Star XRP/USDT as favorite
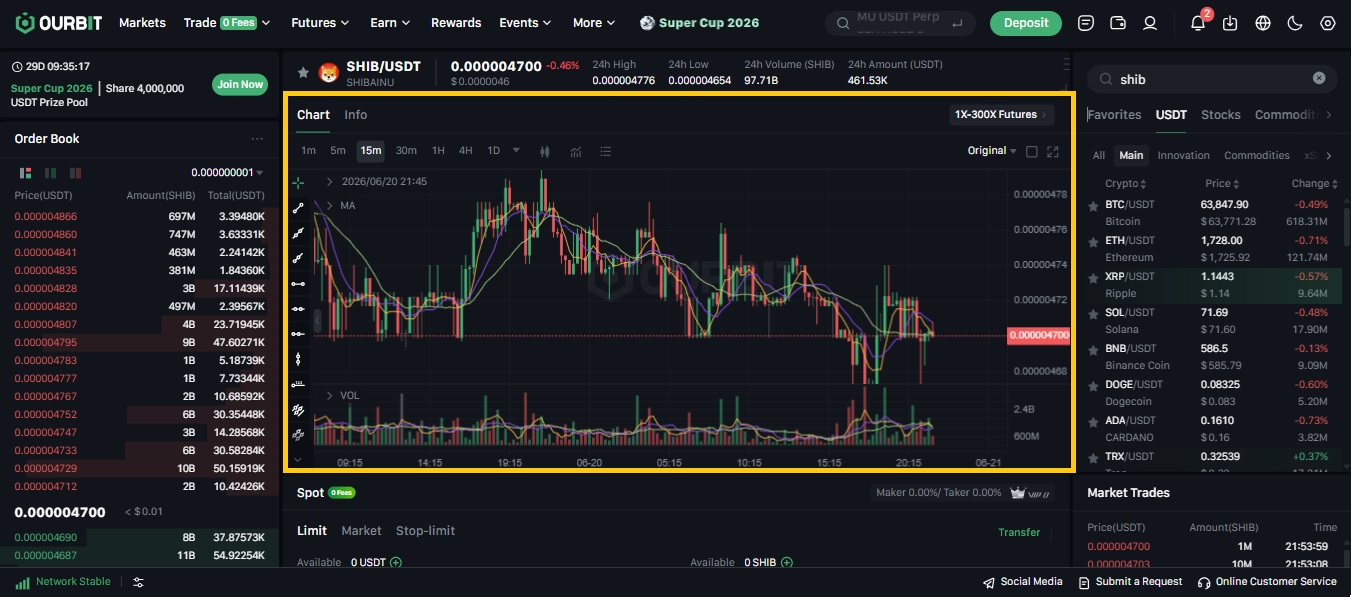1351x597 pixels. coord(1093,277)
